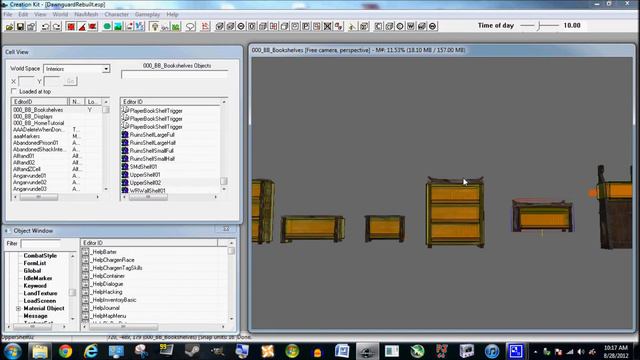640x360 pixels.
Task: Toggle the light bulb toolbar icon
Action: coord(154,27)
